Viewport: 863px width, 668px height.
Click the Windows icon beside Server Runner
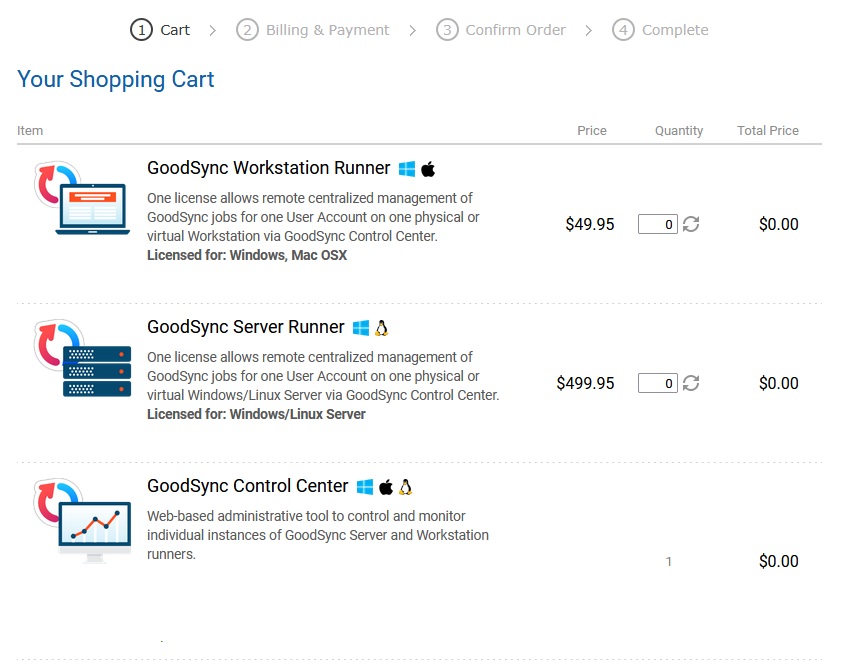click(361, 328)
